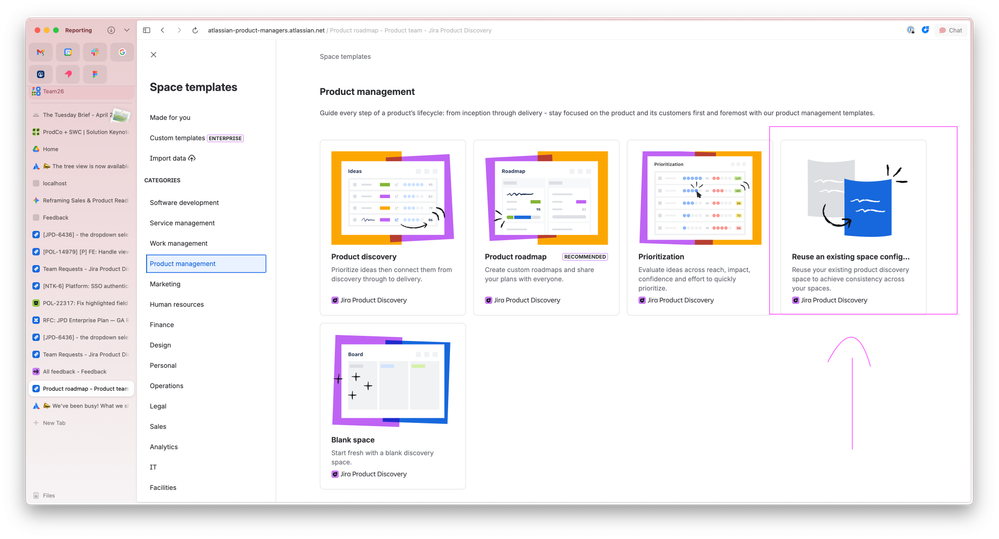Image resolution: width=999 pixels, height=539 pixels.
Task: Toggle the browser sidebar icon
Action: 147,30
